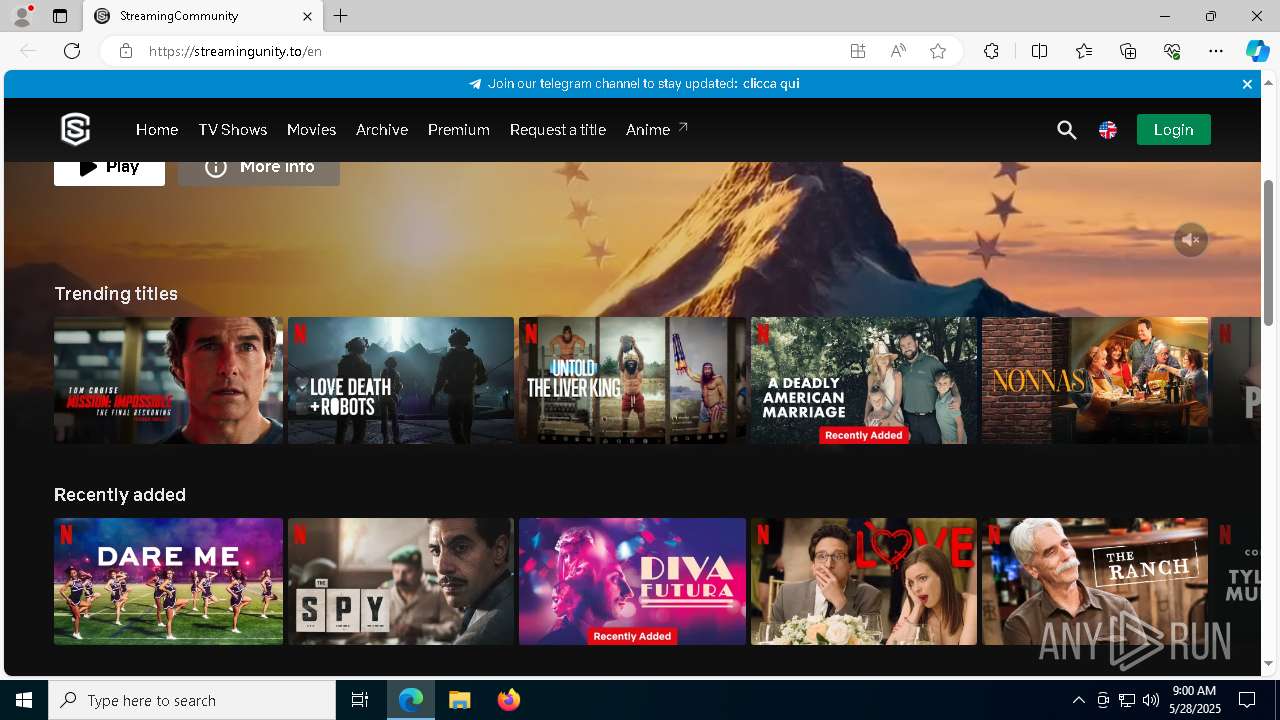Open Browser essentials heart icon

tap(1172, 51)
